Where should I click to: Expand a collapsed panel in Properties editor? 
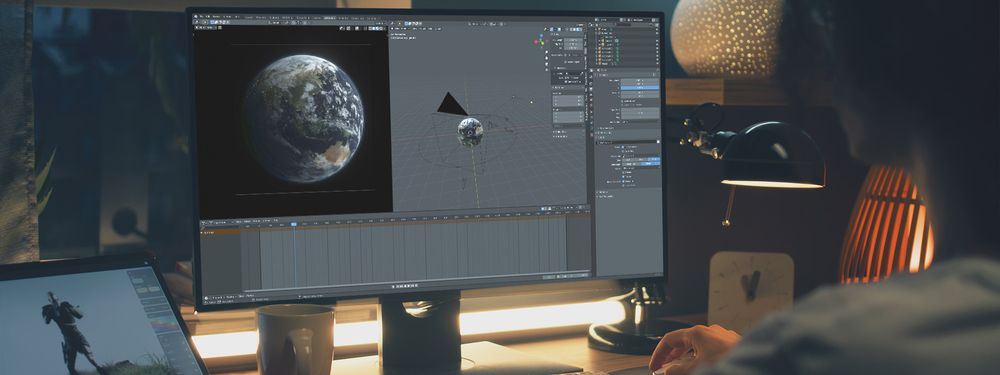click(598, 128)
